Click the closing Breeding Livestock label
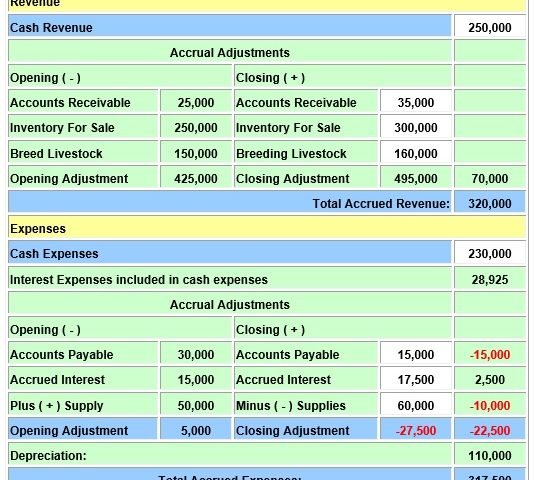The height and width of the screenshot is (480, 535). pyautogui.click(x=291, y=154)
